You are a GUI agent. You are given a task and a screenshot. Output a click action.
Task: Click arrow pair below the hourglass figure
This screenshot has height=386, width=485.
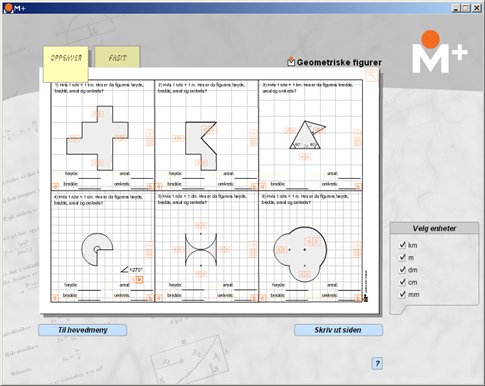[201, 274]
